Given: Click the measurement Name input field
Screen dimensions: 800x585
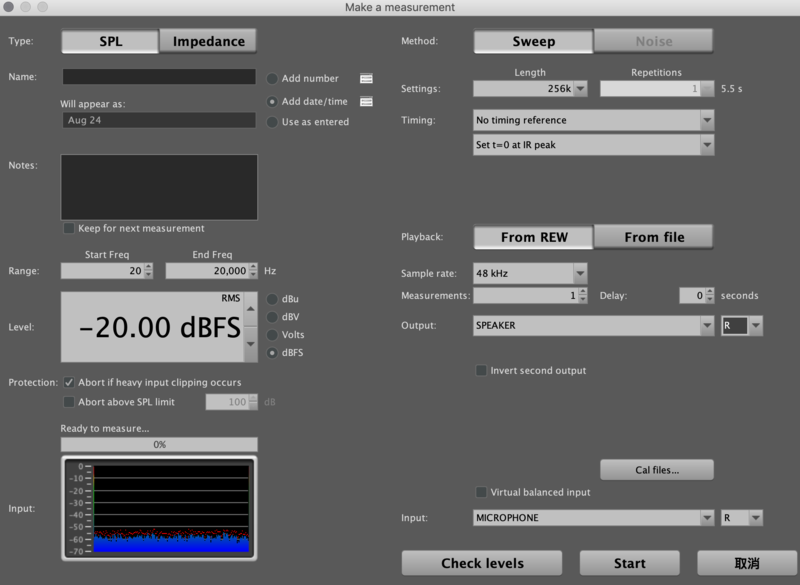Looking at the screenshot, I should [x=159, y=77].
